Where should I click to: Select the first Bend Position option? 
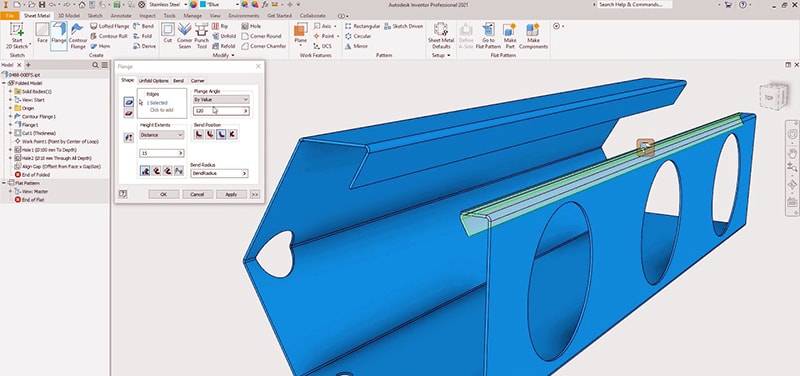(x=198, y=134)
